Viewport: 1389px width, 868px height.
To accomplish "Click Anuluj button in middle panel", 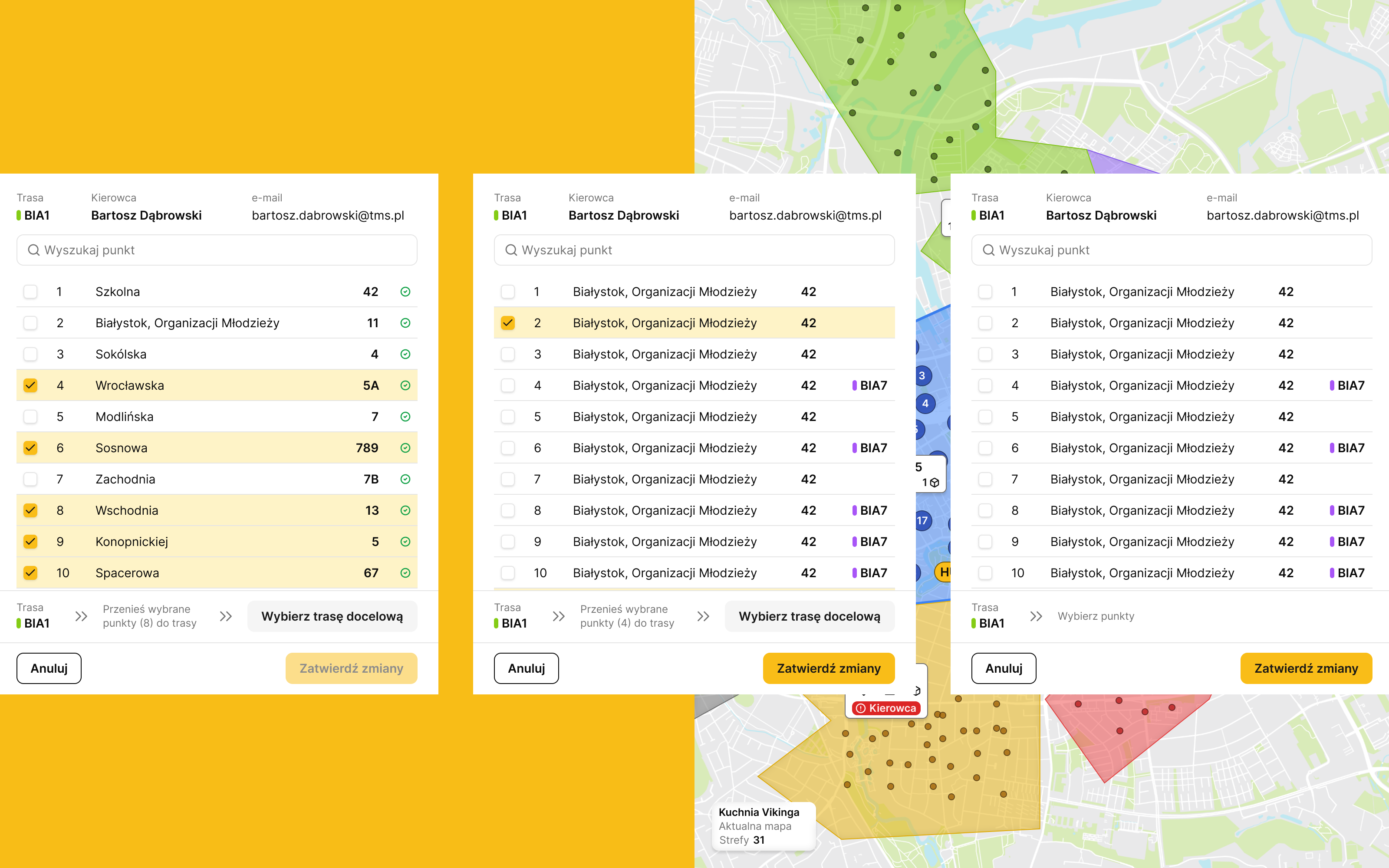I will (527, 668).
